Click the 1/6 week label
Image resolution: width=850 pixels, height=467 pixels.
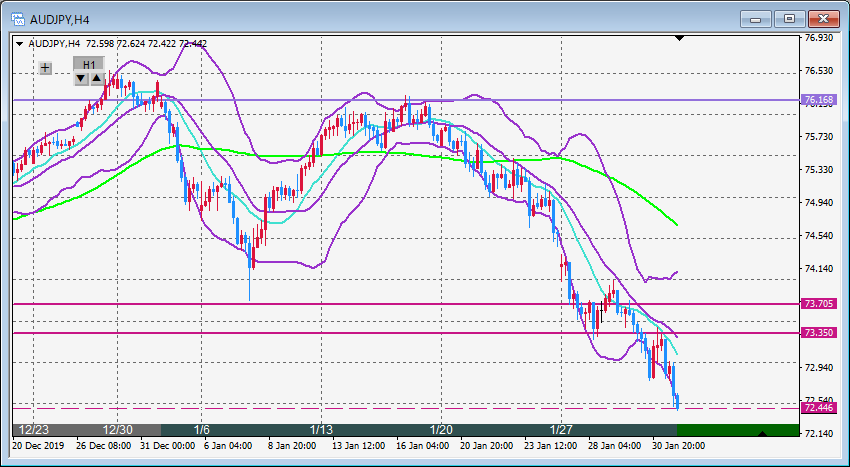point(201,430)
